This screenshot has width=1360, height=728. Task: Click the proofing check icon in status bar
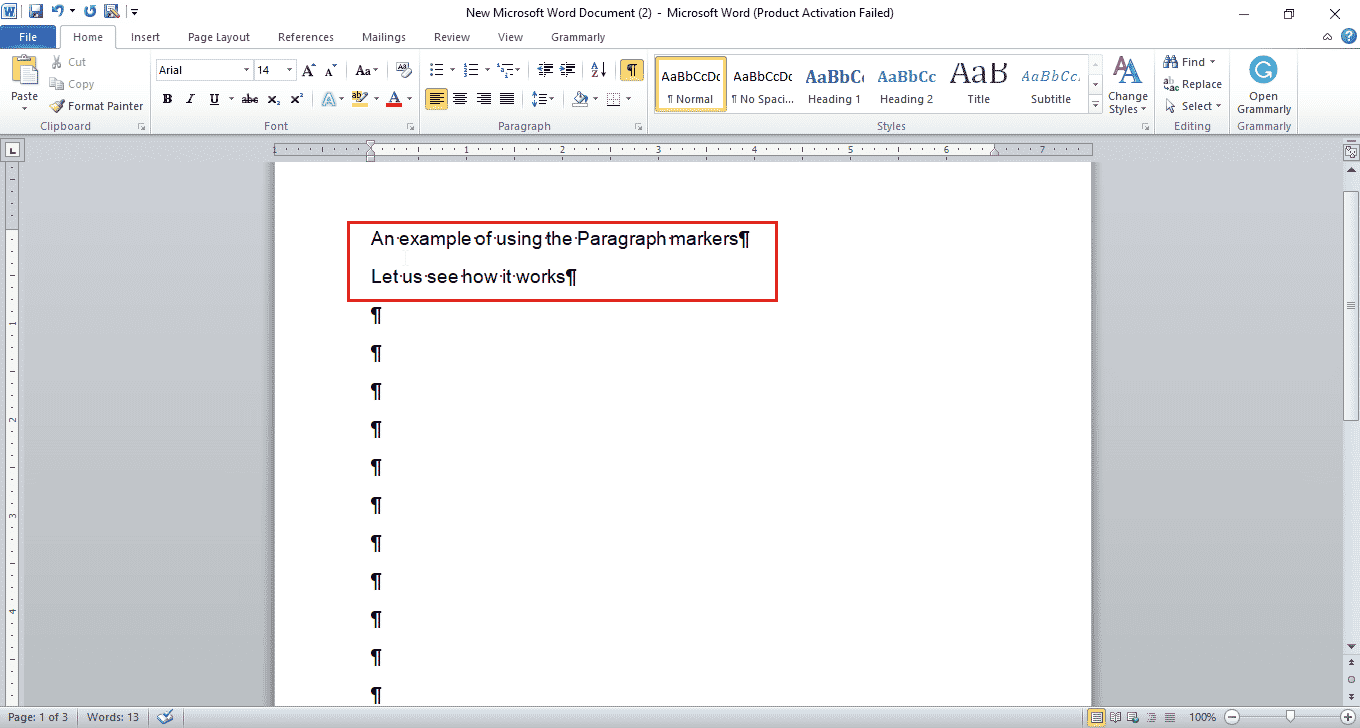(x=166, y=717)
